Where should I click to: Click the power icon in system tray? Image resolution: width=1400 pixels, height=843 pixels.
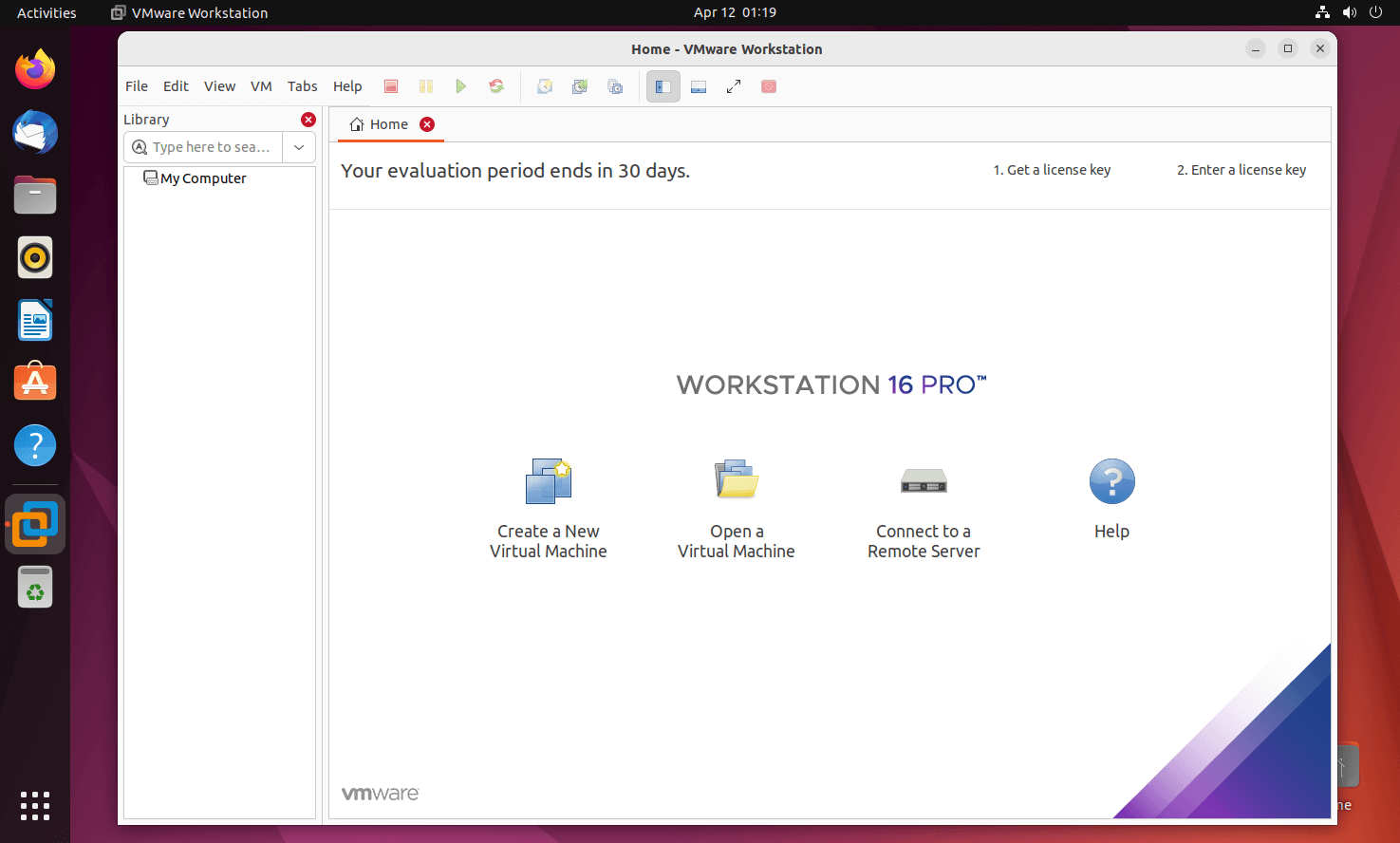(x=1375, y=12)
